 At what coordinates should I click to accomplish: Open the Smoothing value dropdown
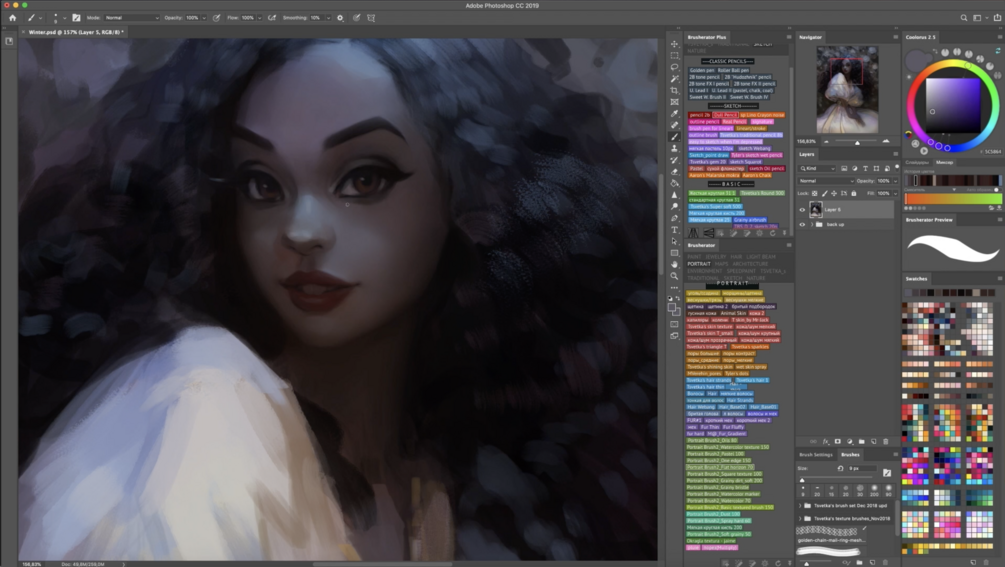click(x=328, y=18)
